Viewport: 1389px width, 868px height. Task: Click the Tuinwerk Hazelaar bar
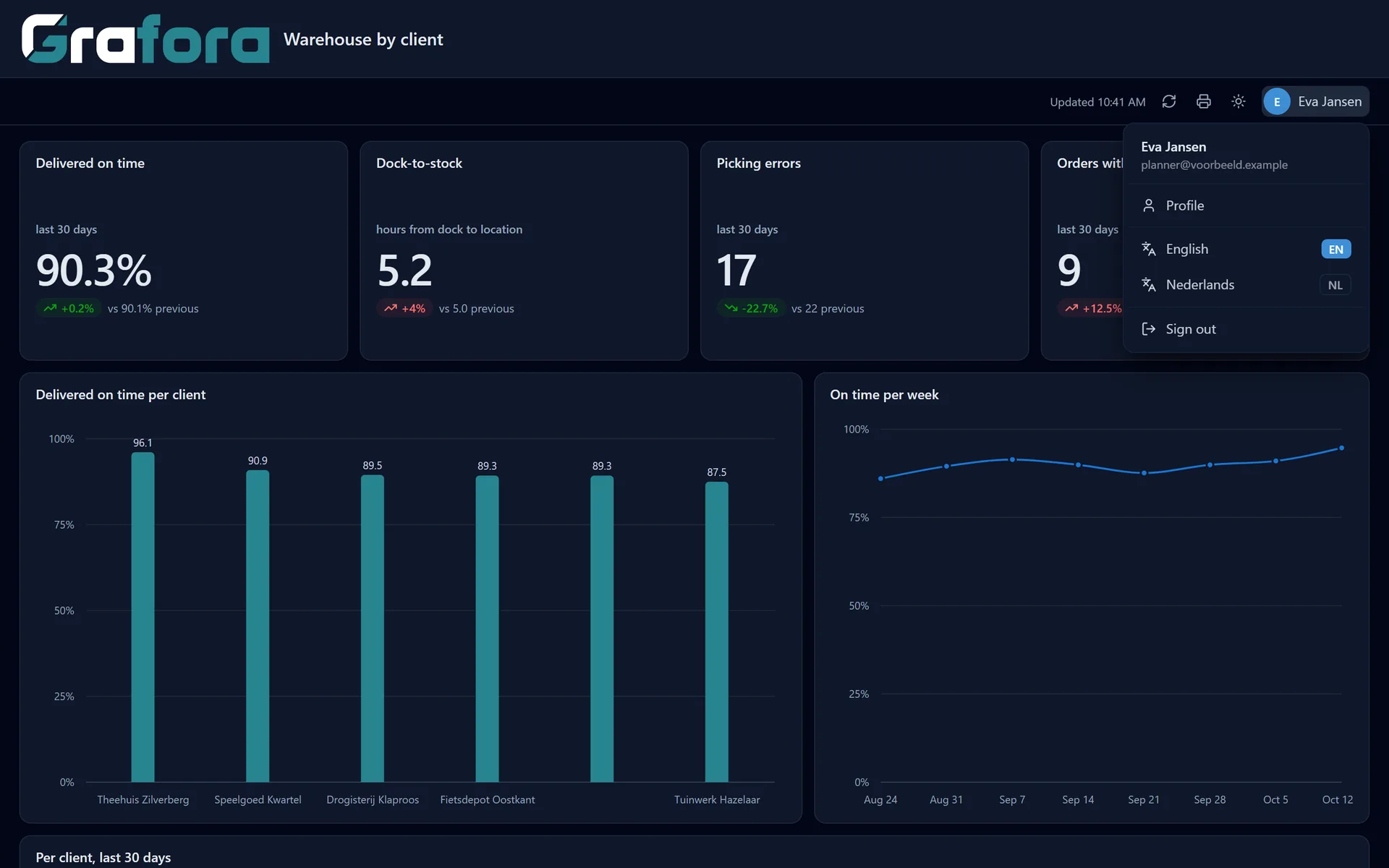point(717,631)
